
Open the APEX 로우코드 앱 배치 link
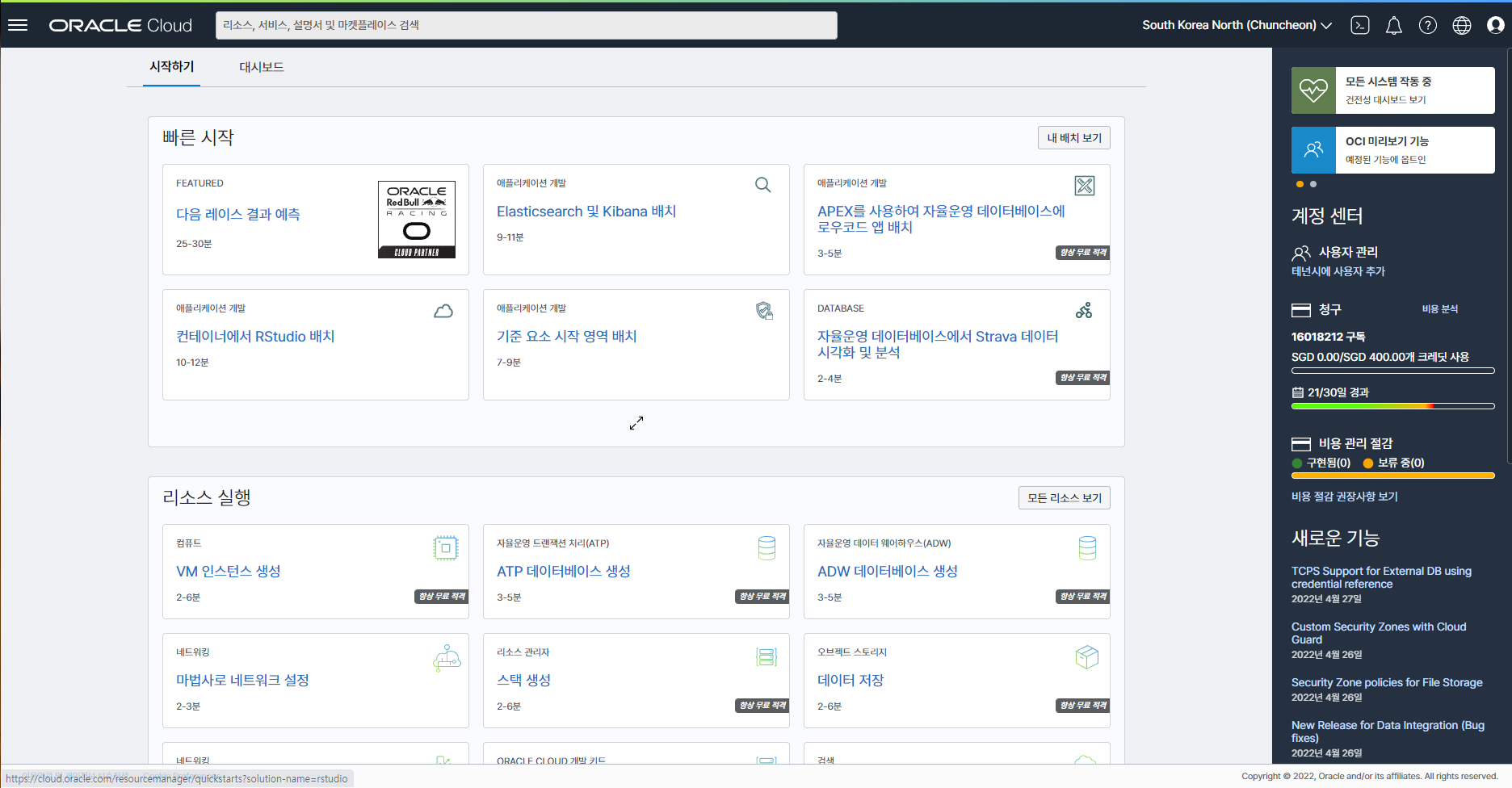tap(941, 219)
